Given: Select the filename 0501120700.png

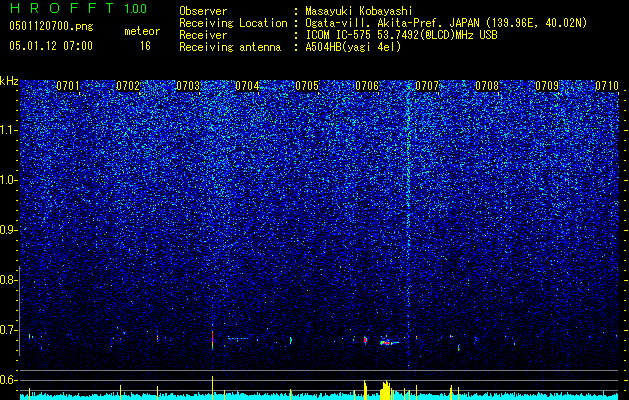Looking at the screenshot, I should tap(51, 27).
